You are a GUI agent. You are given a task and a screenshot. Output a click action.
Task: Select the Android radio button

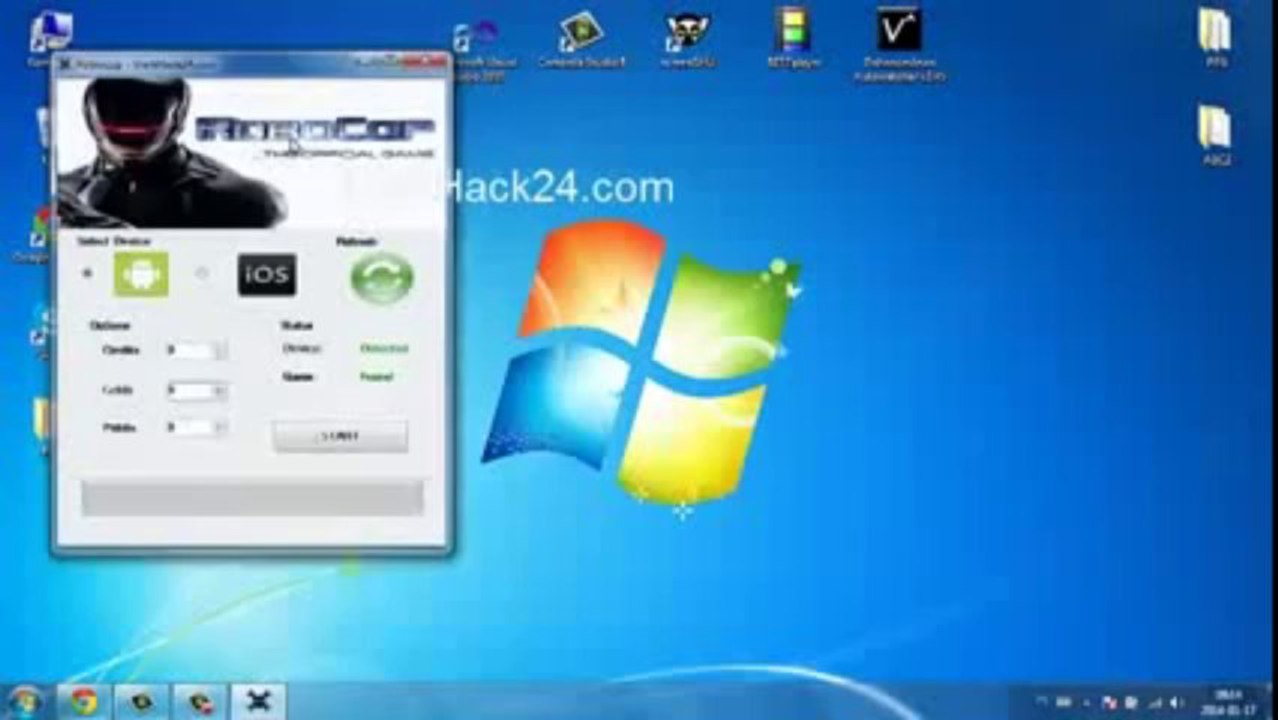88,273
